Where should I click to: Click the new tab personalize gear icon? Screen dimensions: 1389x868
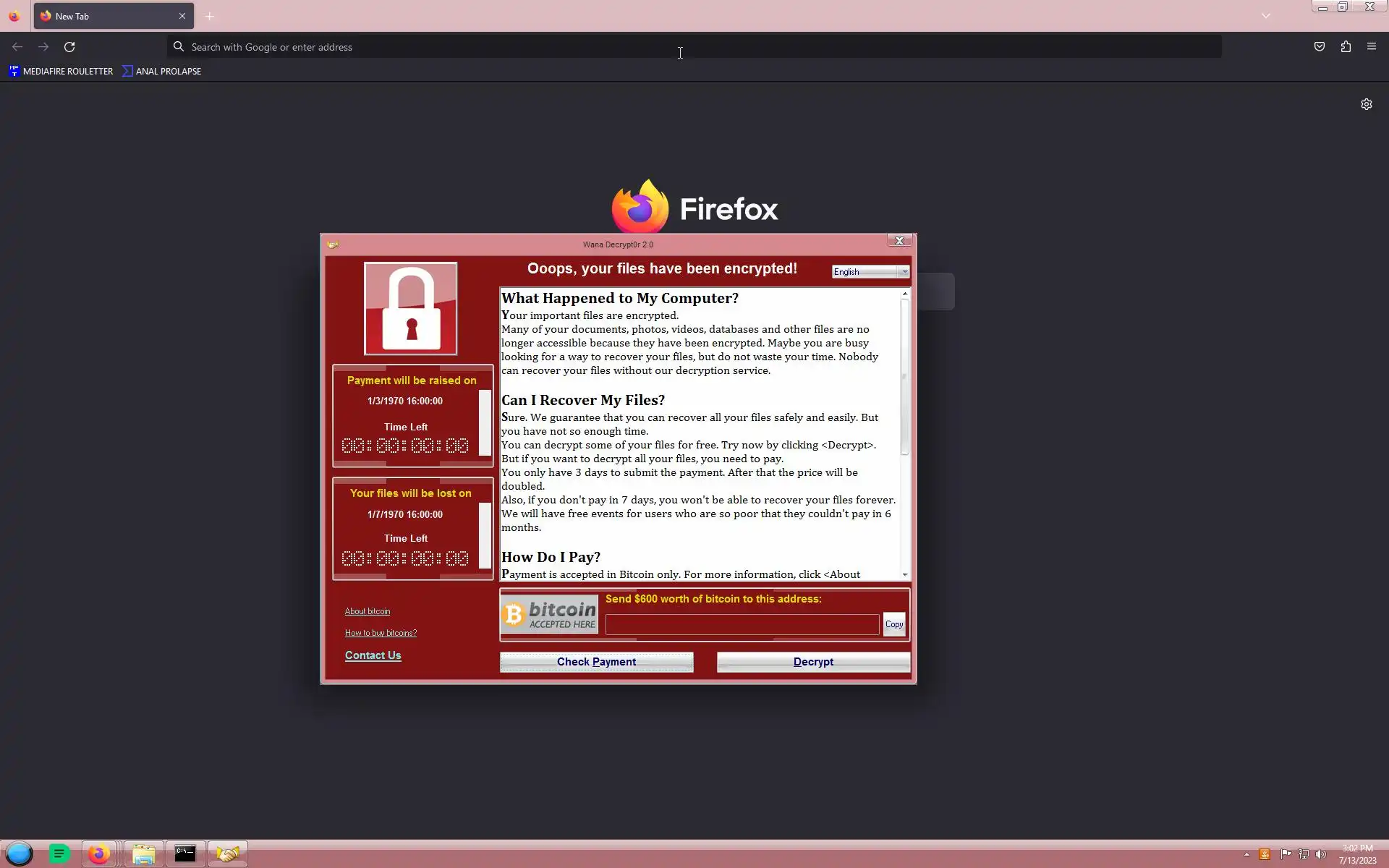coord(1366,104)
